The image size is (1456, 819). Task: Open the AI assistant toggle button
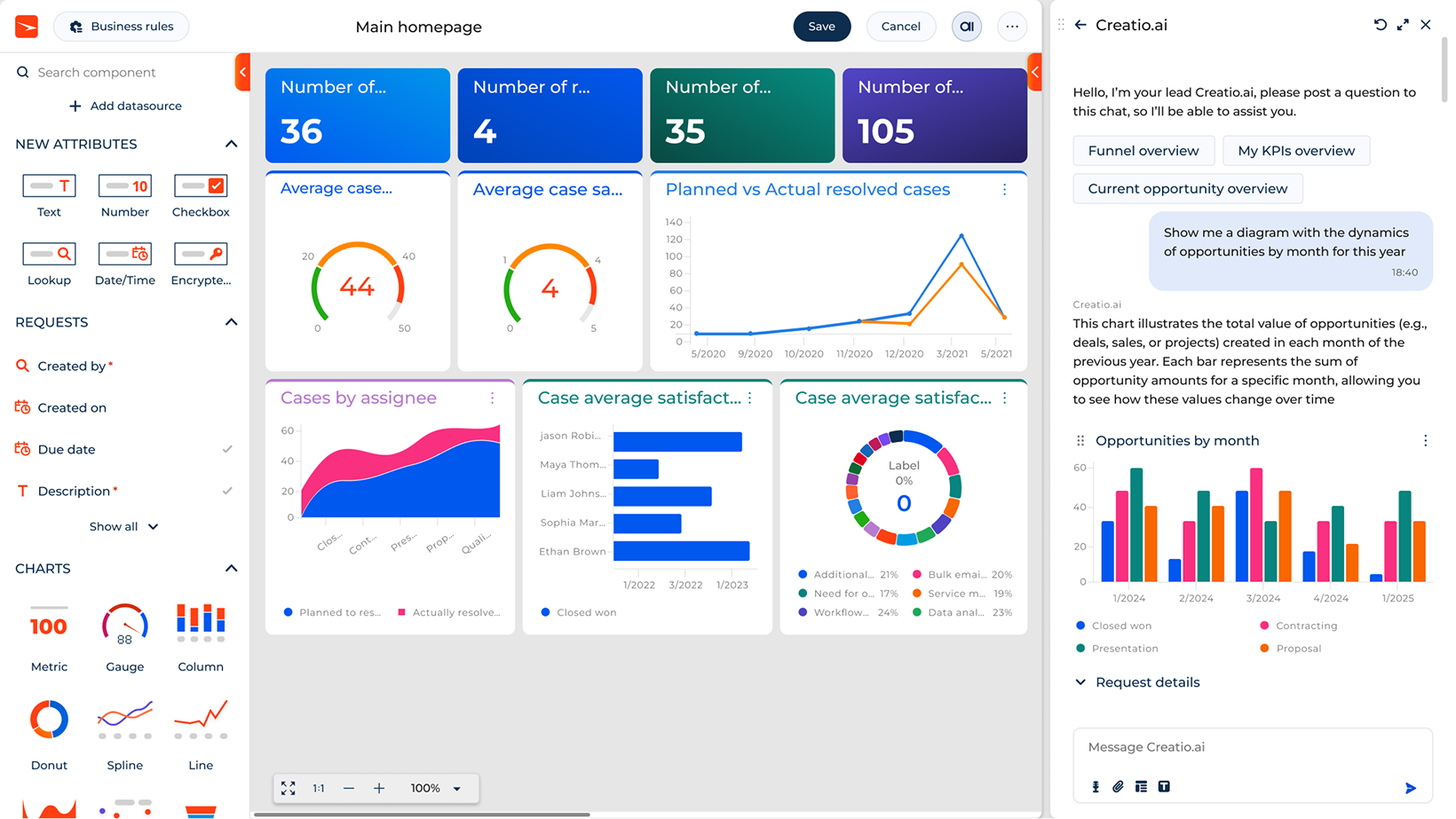(966, 27)
